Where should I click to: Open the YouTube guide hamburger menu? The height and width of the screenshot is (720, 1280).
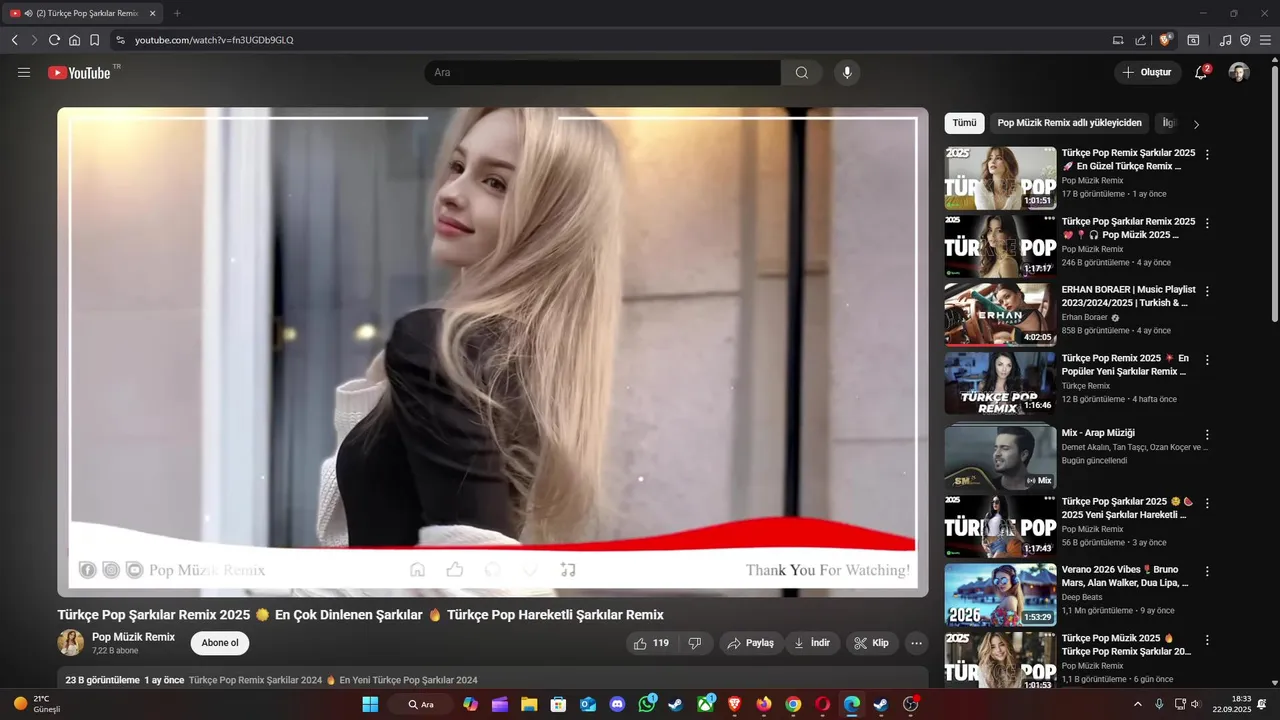point(24,72)
